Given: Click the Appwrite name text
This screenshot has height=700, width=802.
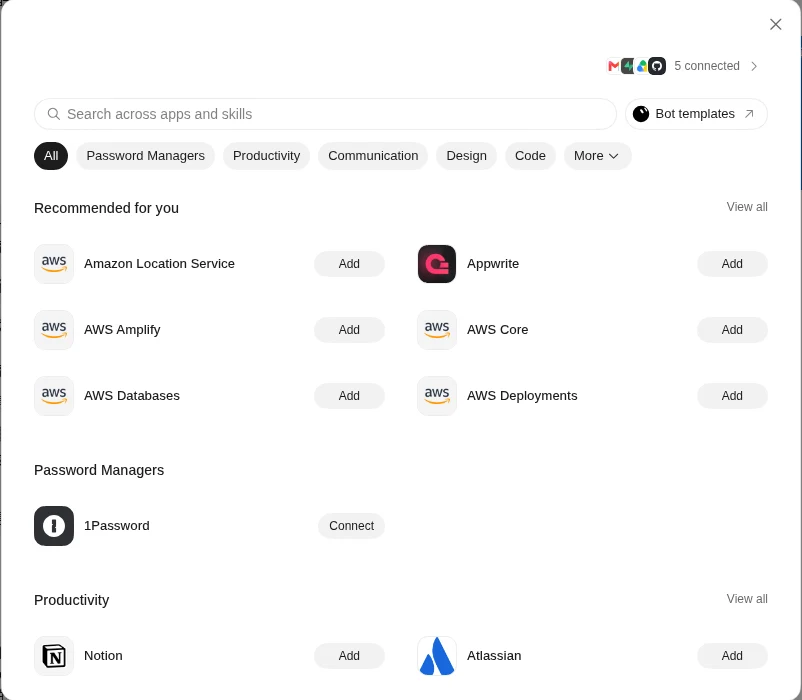Looking at the screenshot, I should click(493, 264).
